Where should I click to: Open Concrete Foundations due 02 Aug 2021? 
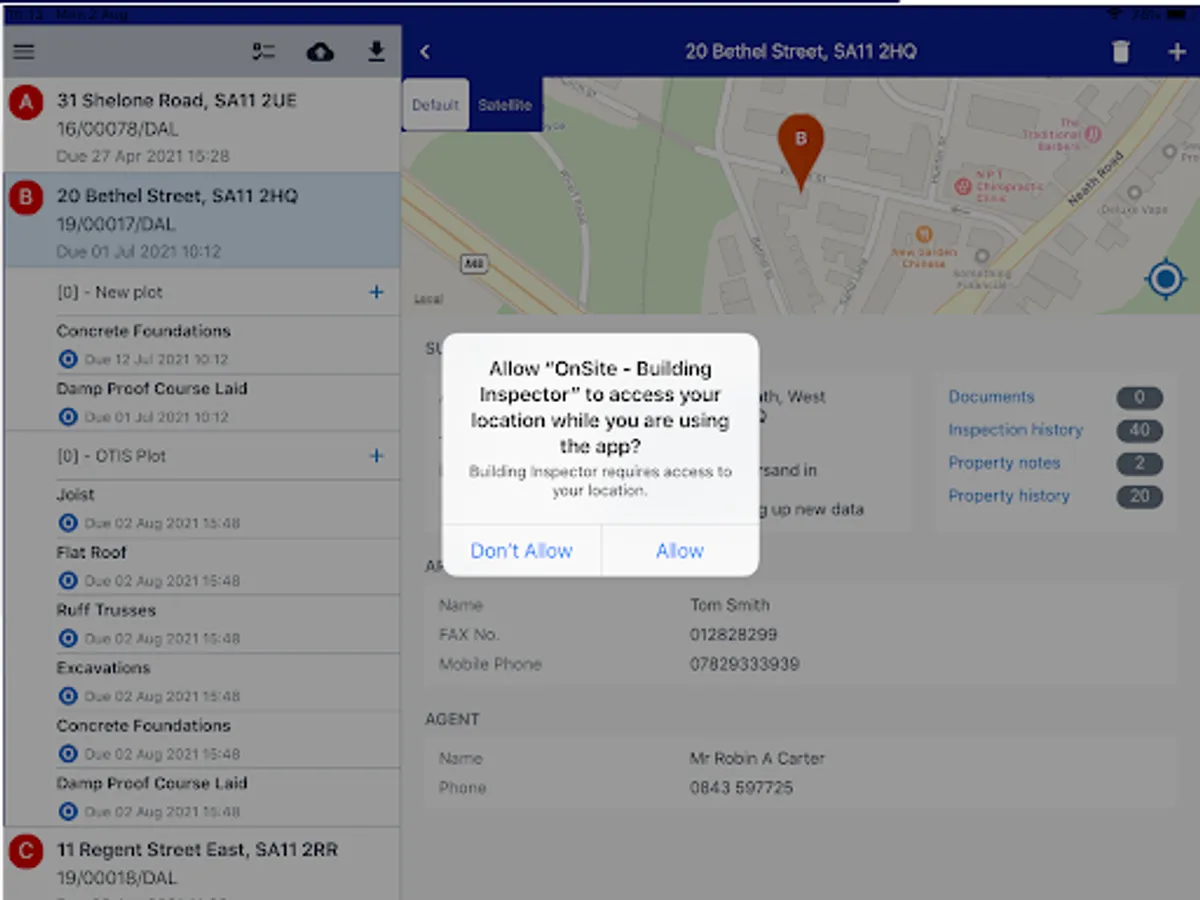tap(227, 741)
